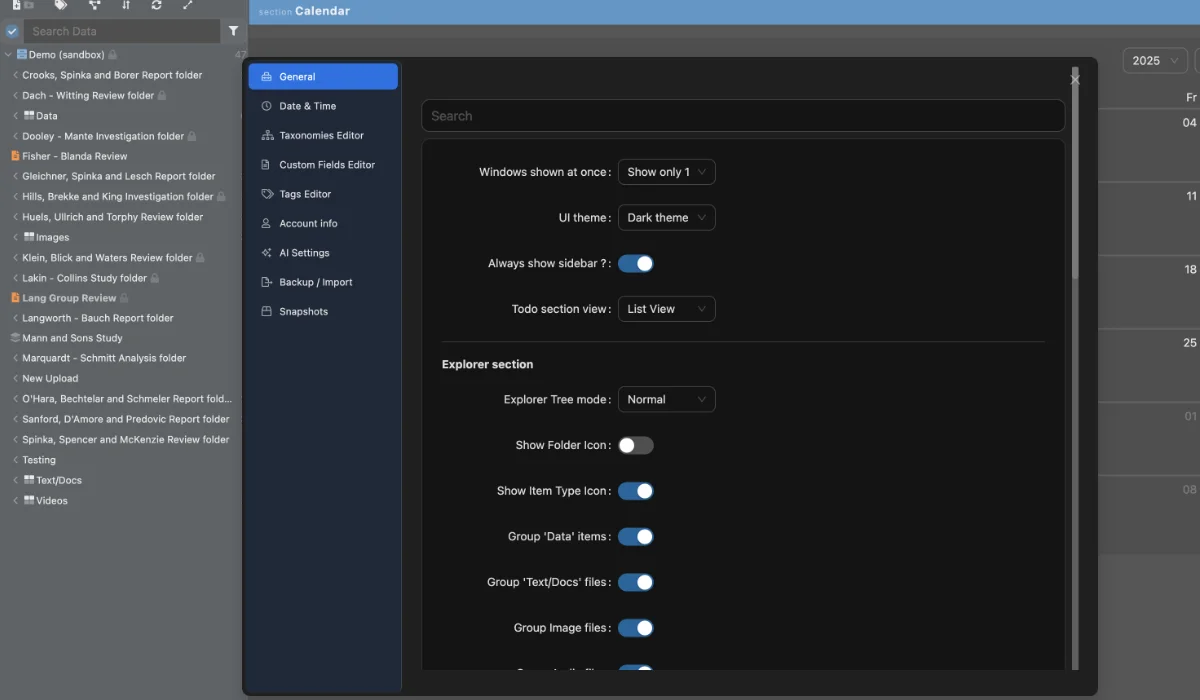Image resolution: width=1200 pixels, height=700 pixels.
Task: Open the 2025 year dropdown in Calendar
Action: (x=1155, y=61)
